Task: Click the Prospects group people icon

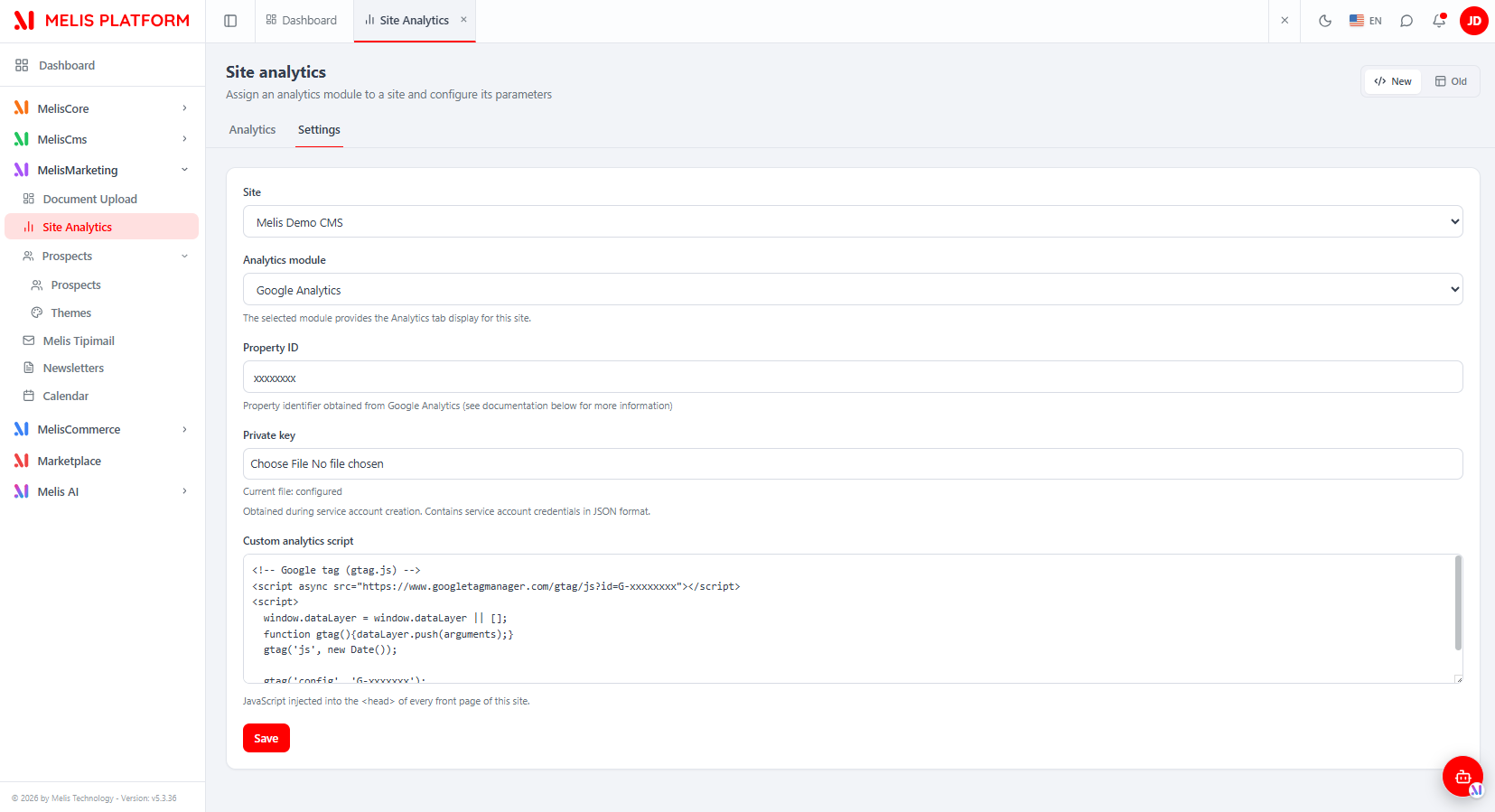Action: pos(29,257)
